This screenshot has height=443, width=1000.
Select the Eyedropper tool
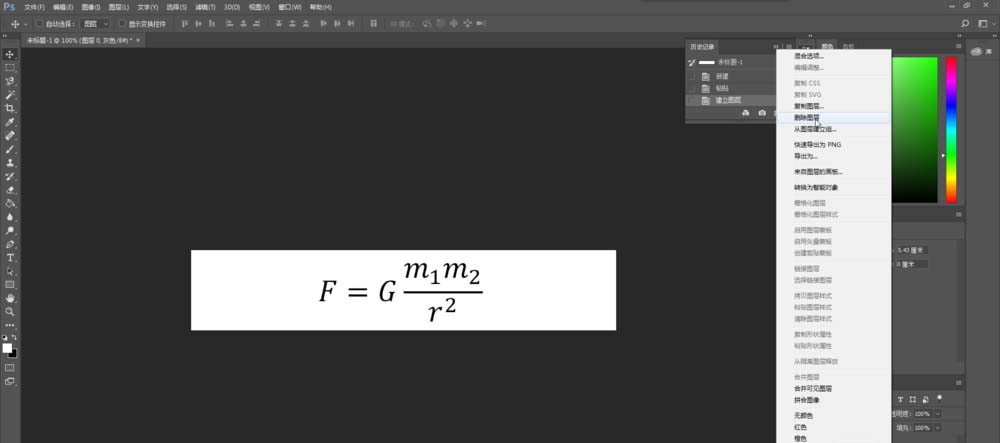(10, 122)
